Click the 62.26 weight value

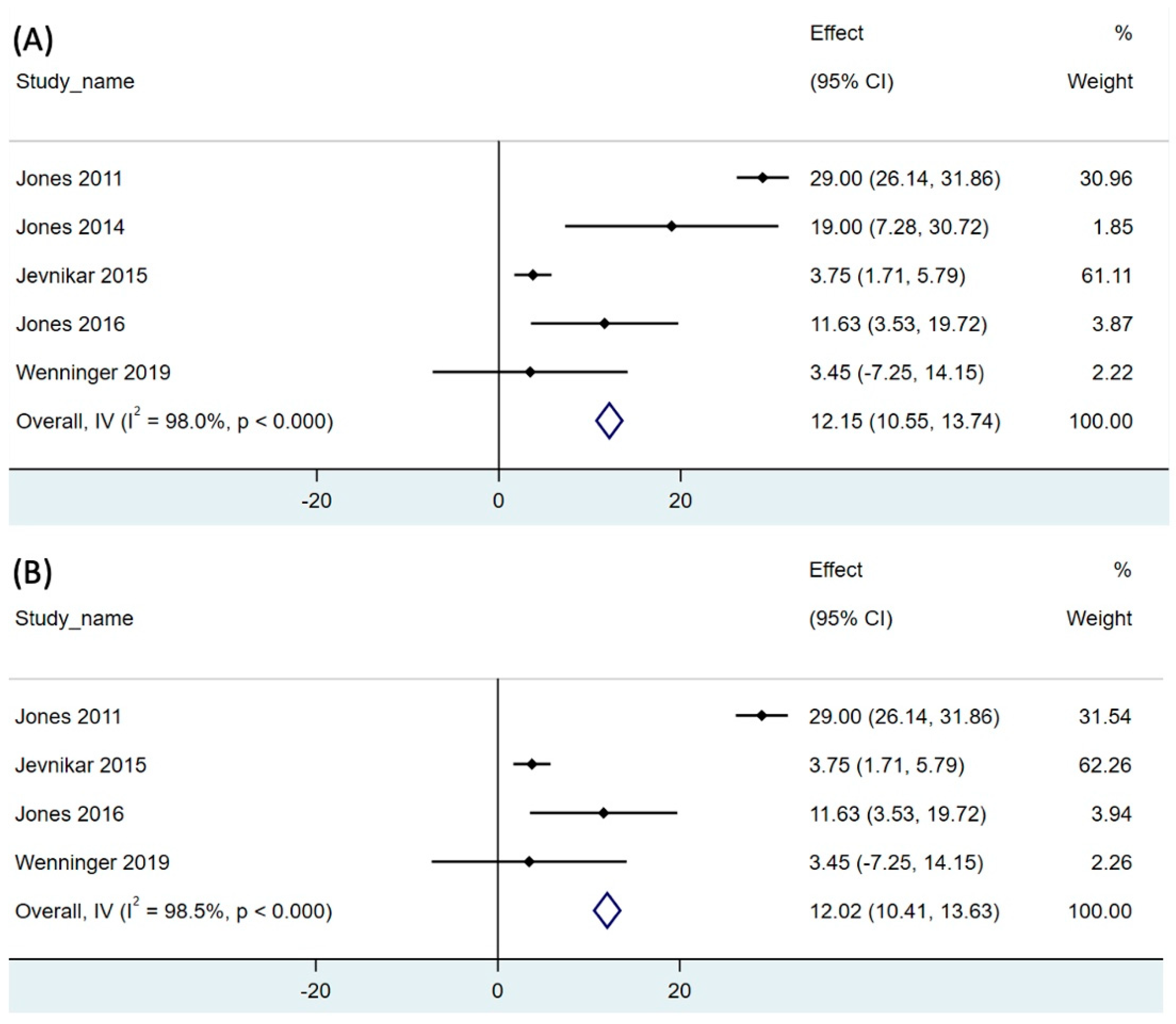point(1105,765)
